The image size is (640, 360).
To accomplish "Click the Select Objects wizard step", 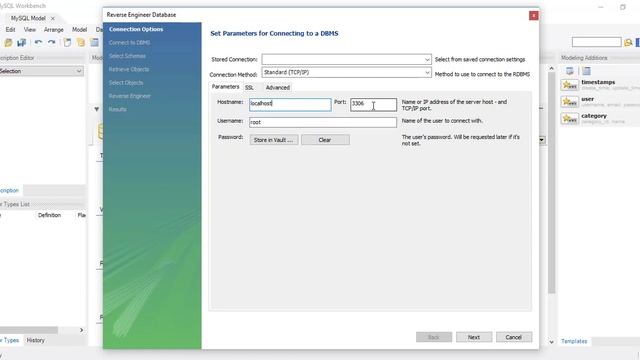I will [126, 83].
